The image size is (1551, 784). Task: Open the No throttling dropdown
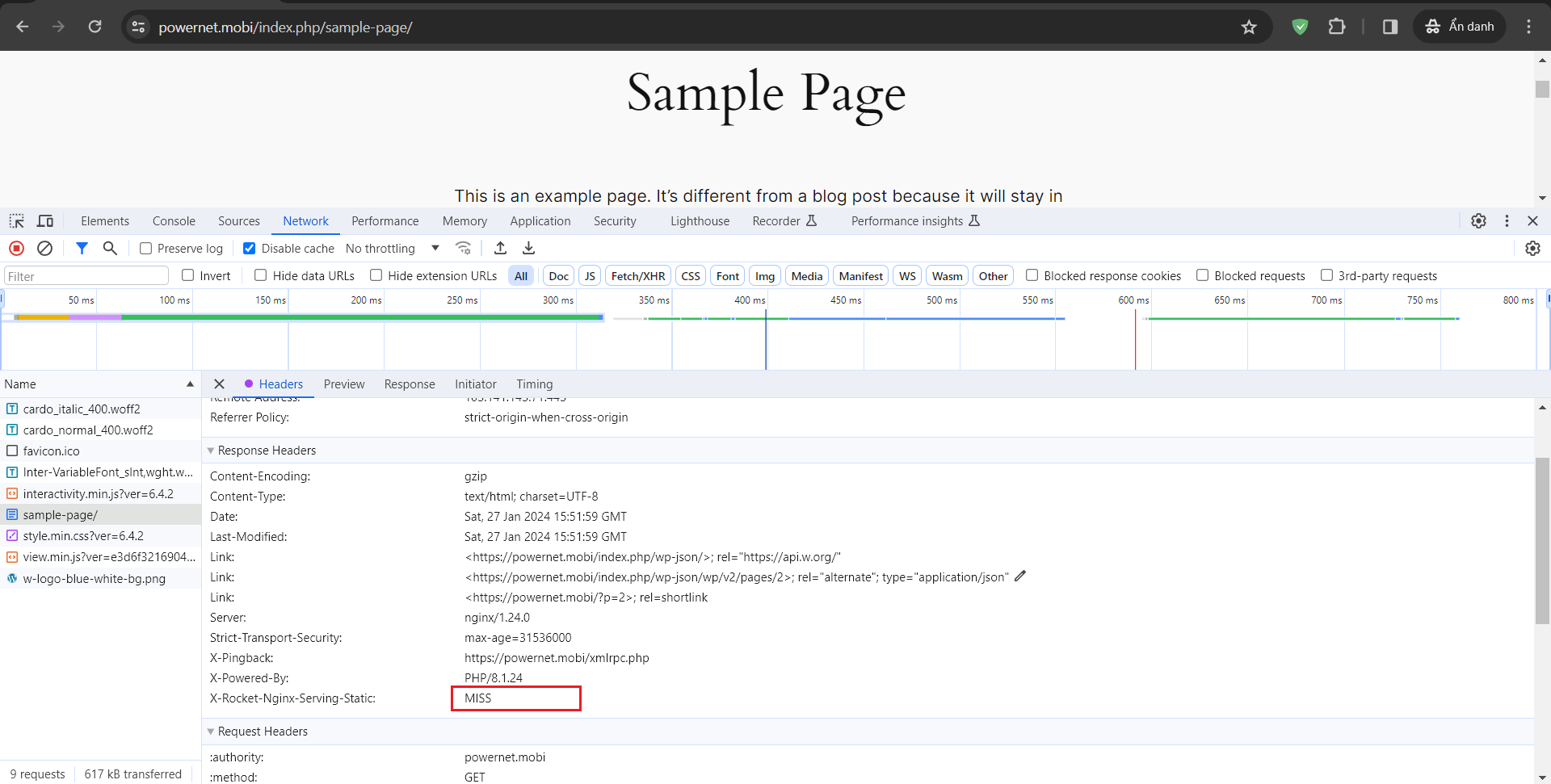tap(393, 249)
